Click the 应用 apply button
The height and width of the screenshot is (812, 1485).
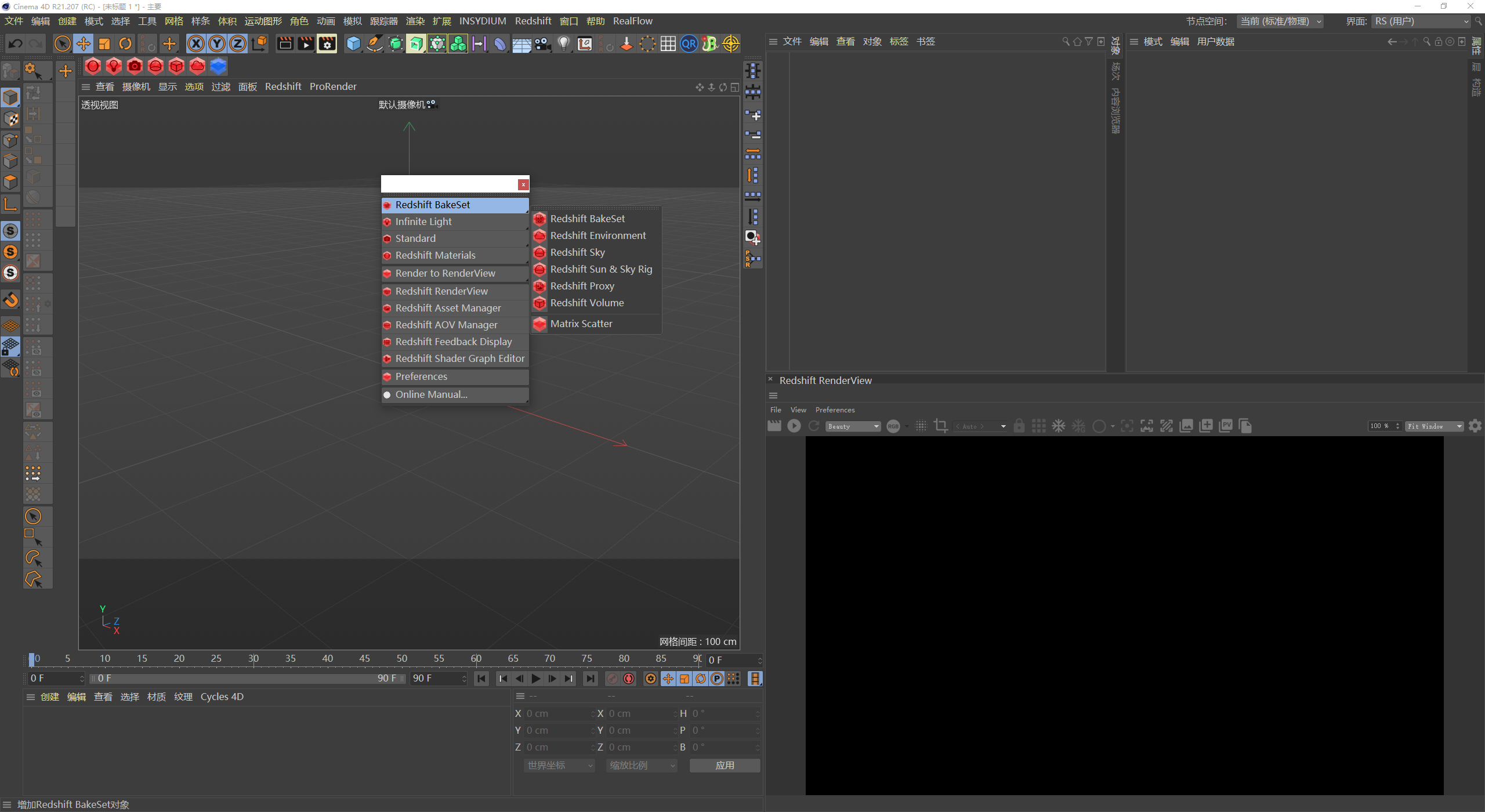pyautogui.click(x=725, y=766)
